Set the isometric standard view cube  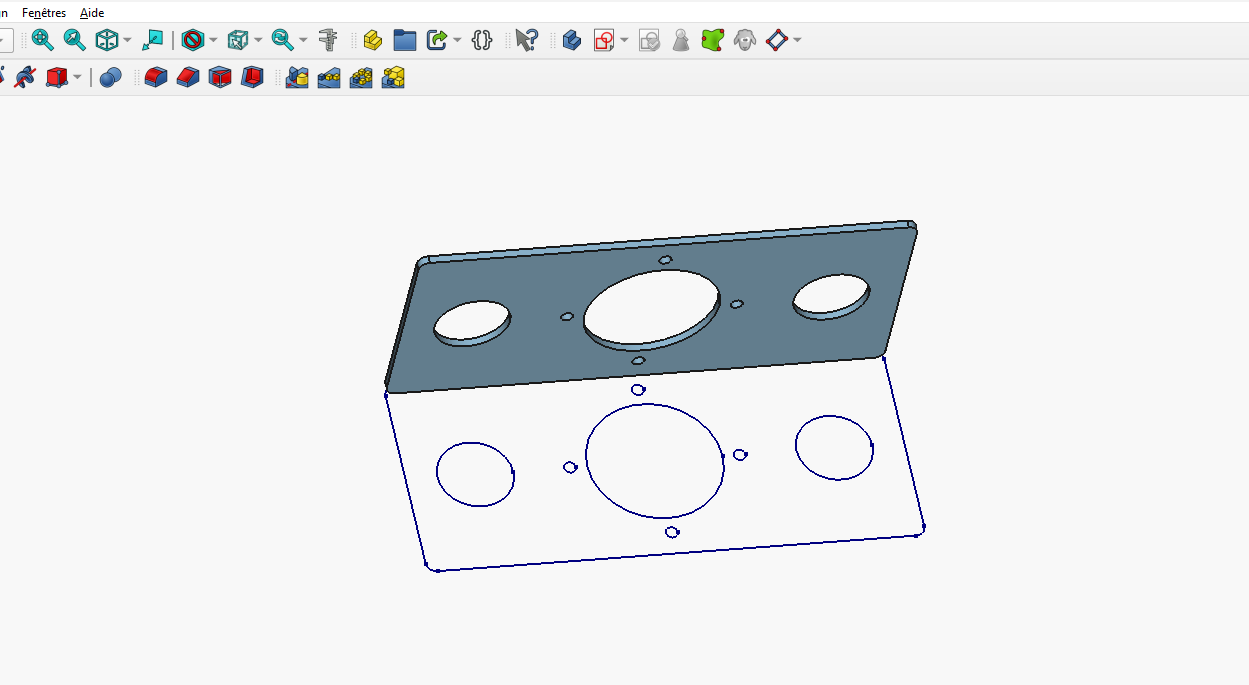point(107,40)
